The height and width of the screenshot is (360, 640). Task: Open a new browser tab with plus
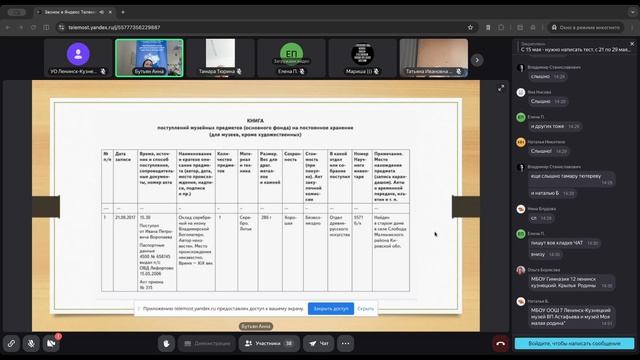[x=123, y=12]
